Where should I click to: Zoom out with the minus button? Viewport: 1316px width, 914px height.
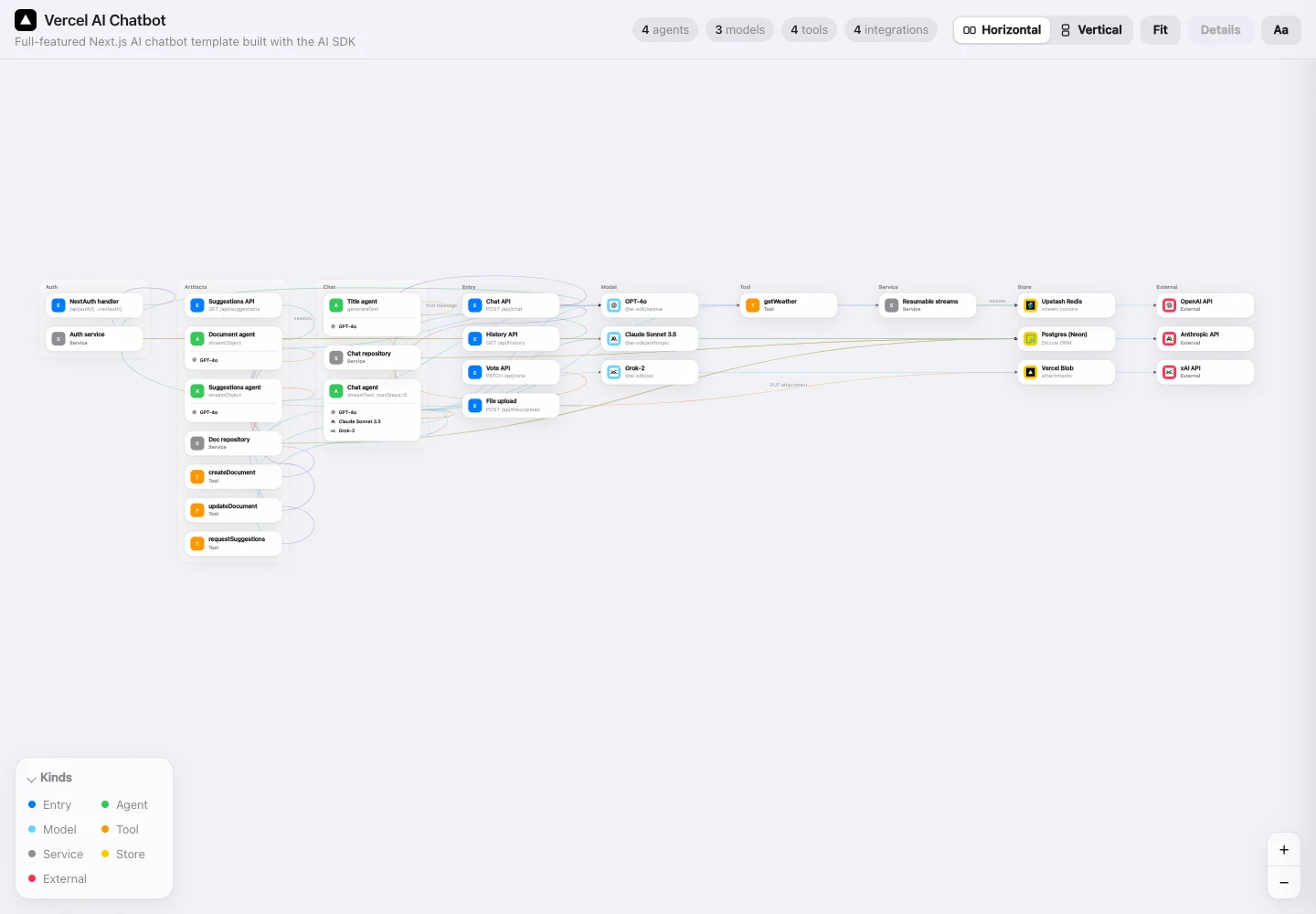click(1284, 882)
